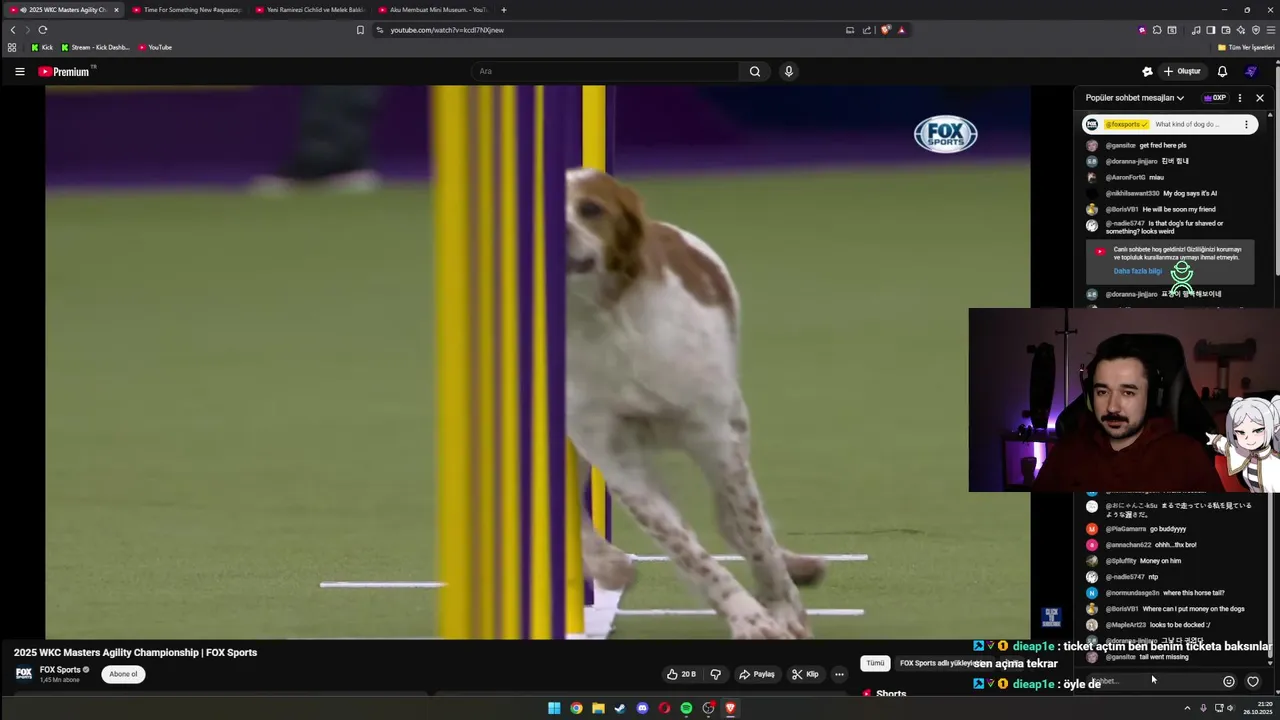The width and height of the screenshot is (1280, 720).
Task: Open Stream - Kick Dashboard bookmark
Action: tap(95, 47)
